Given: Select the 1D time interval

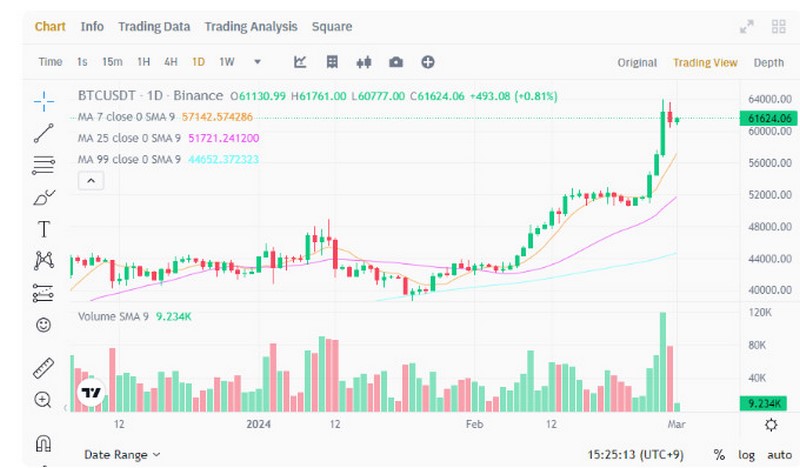Looking at the screenshot, I should coord(198,62).
